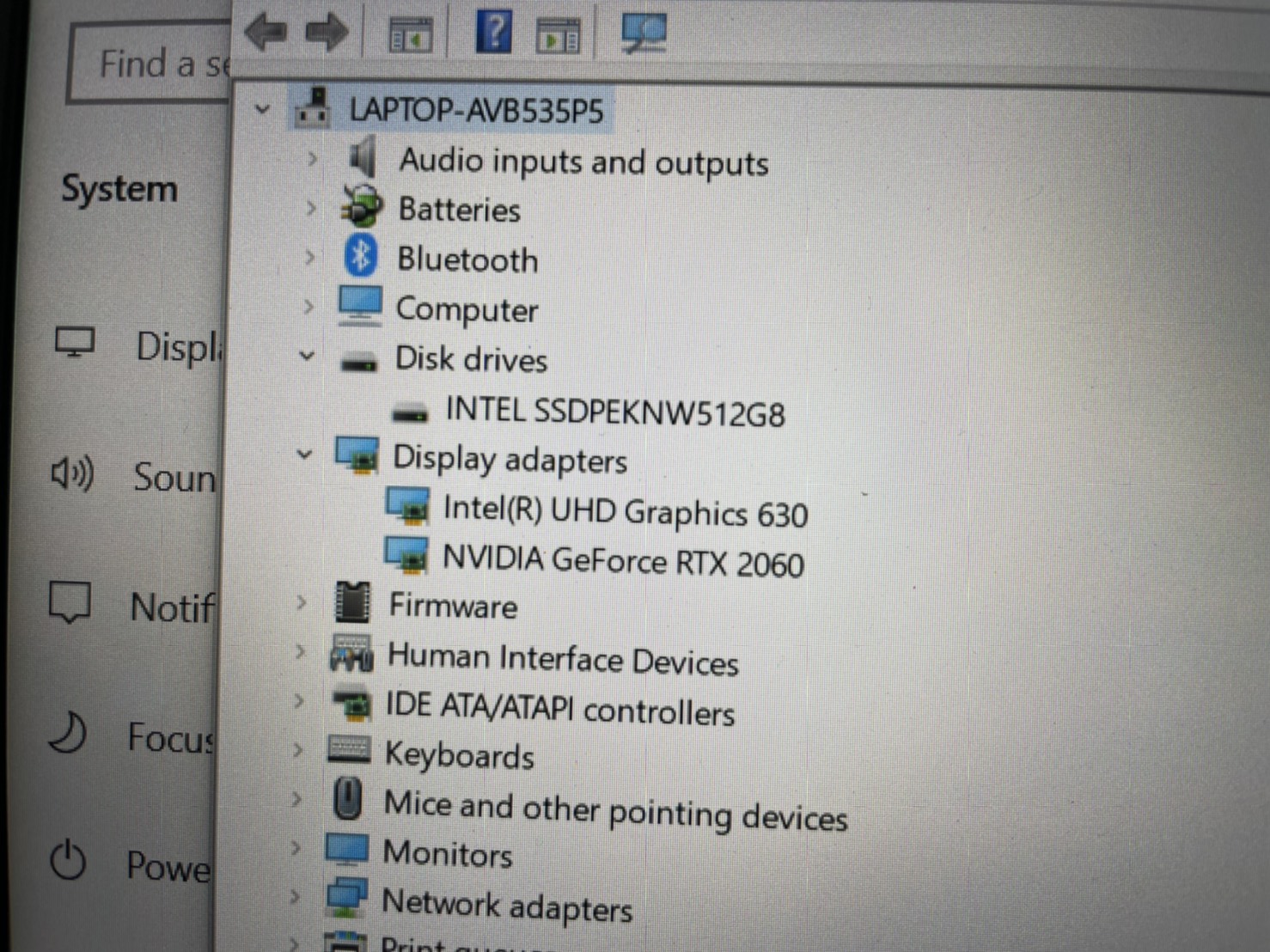
Task: Expand the Audio inputs and outputs node
Action: click(x=312, y=159)
